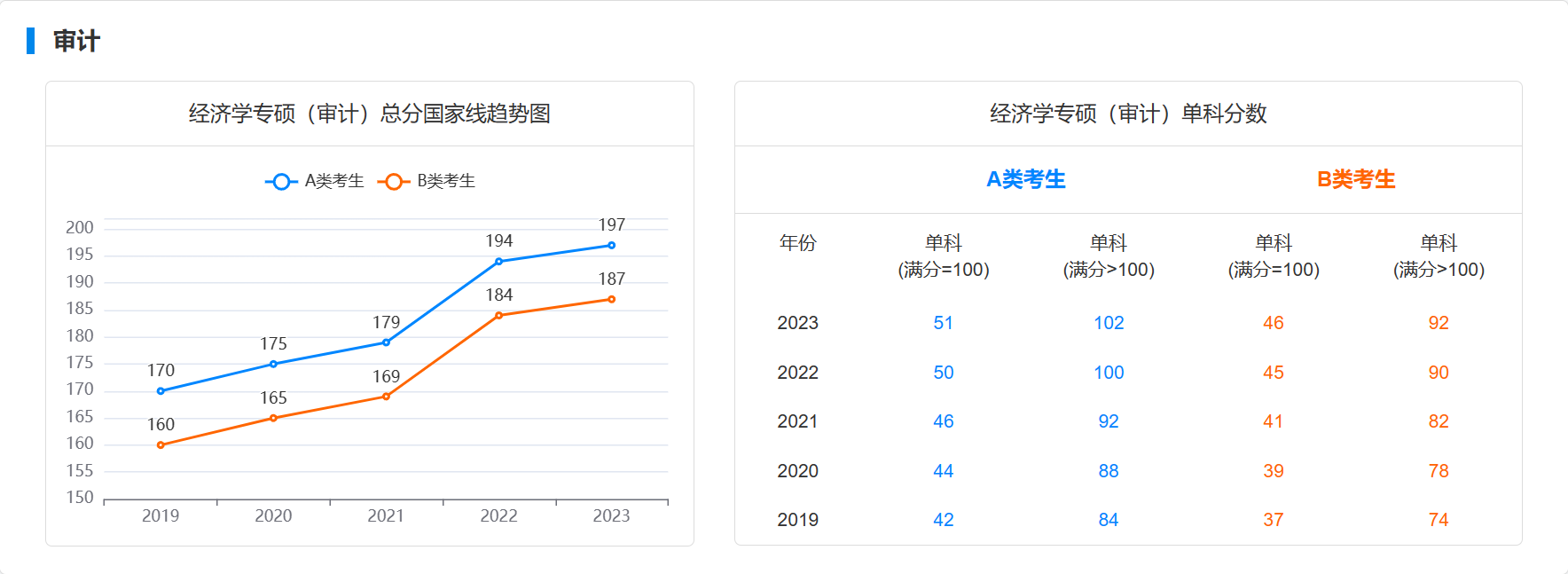This screenshot has width=1568, height=574.
Task: Click the 年份 column header
Action: tap(797, 243)
